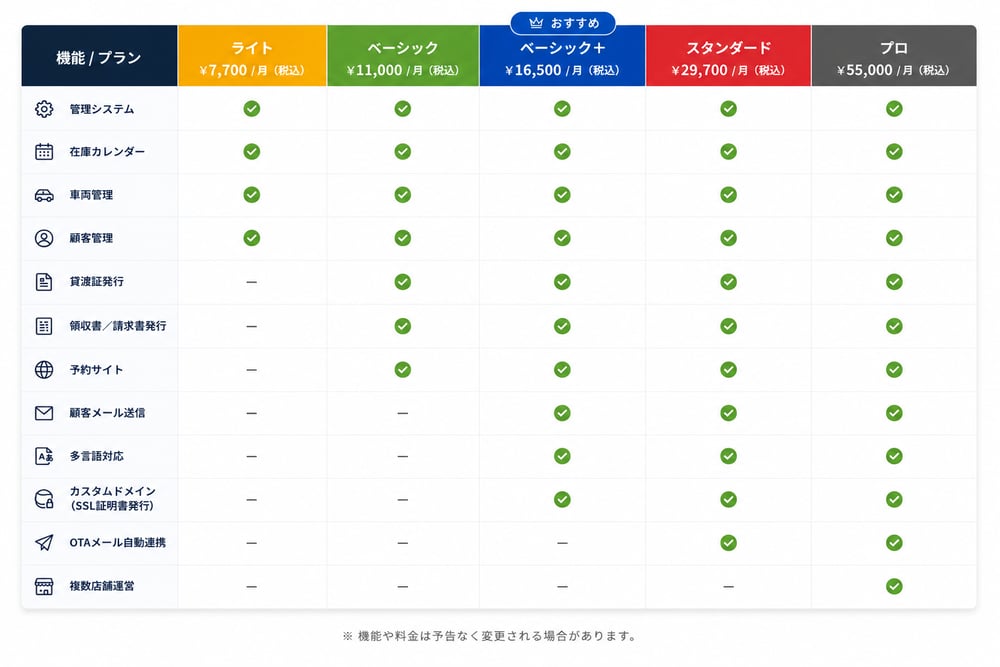
Task: Click the スタンダード dash for 複数店舗運営
Action: click(728, 587)
